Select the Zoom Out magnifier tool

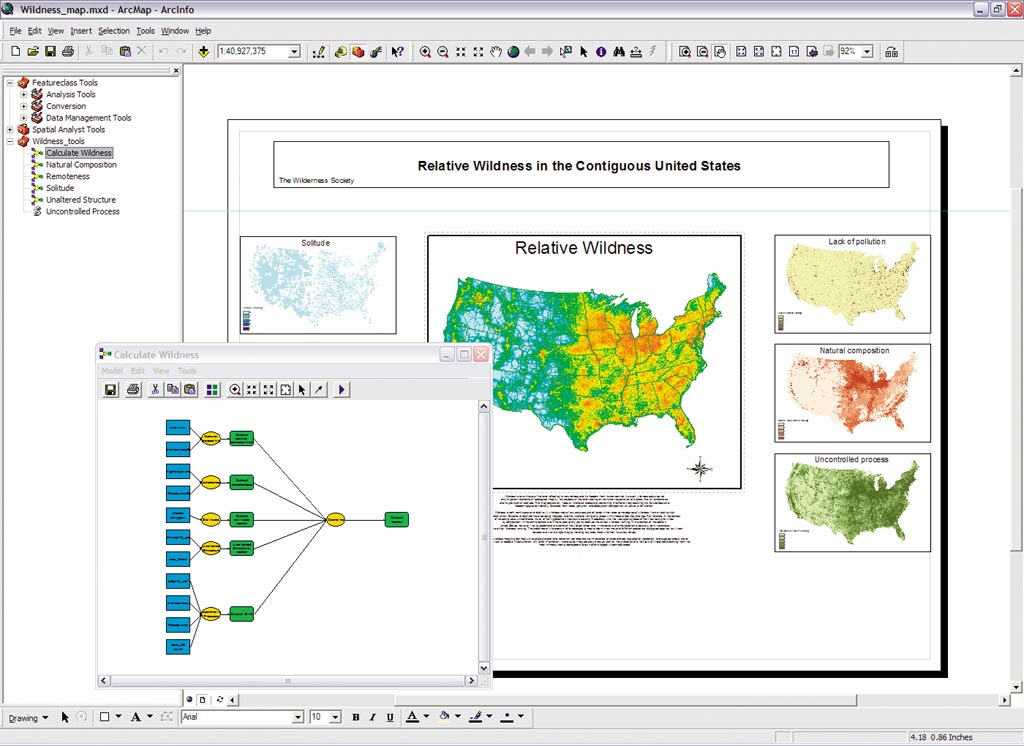[443, 52]
